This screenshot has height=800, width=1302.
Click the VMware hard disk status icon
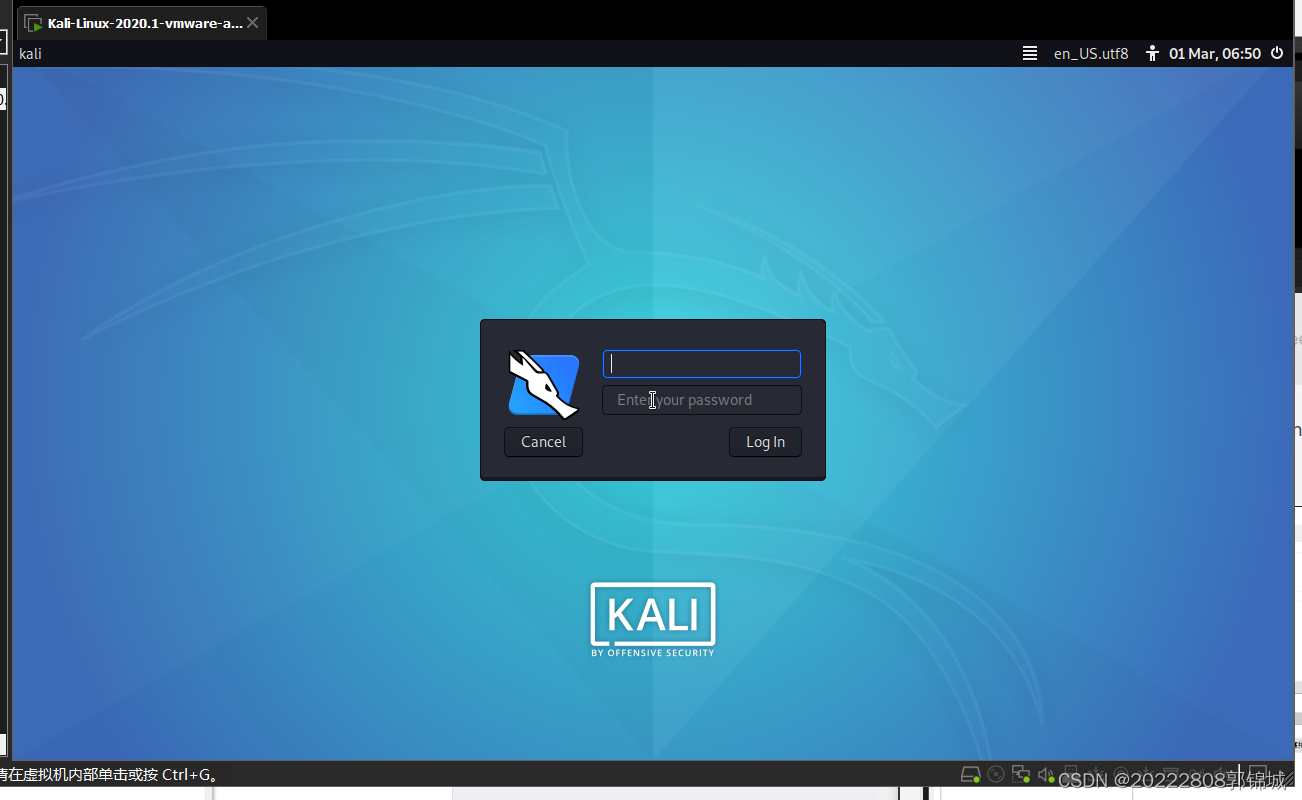(970, 774)
